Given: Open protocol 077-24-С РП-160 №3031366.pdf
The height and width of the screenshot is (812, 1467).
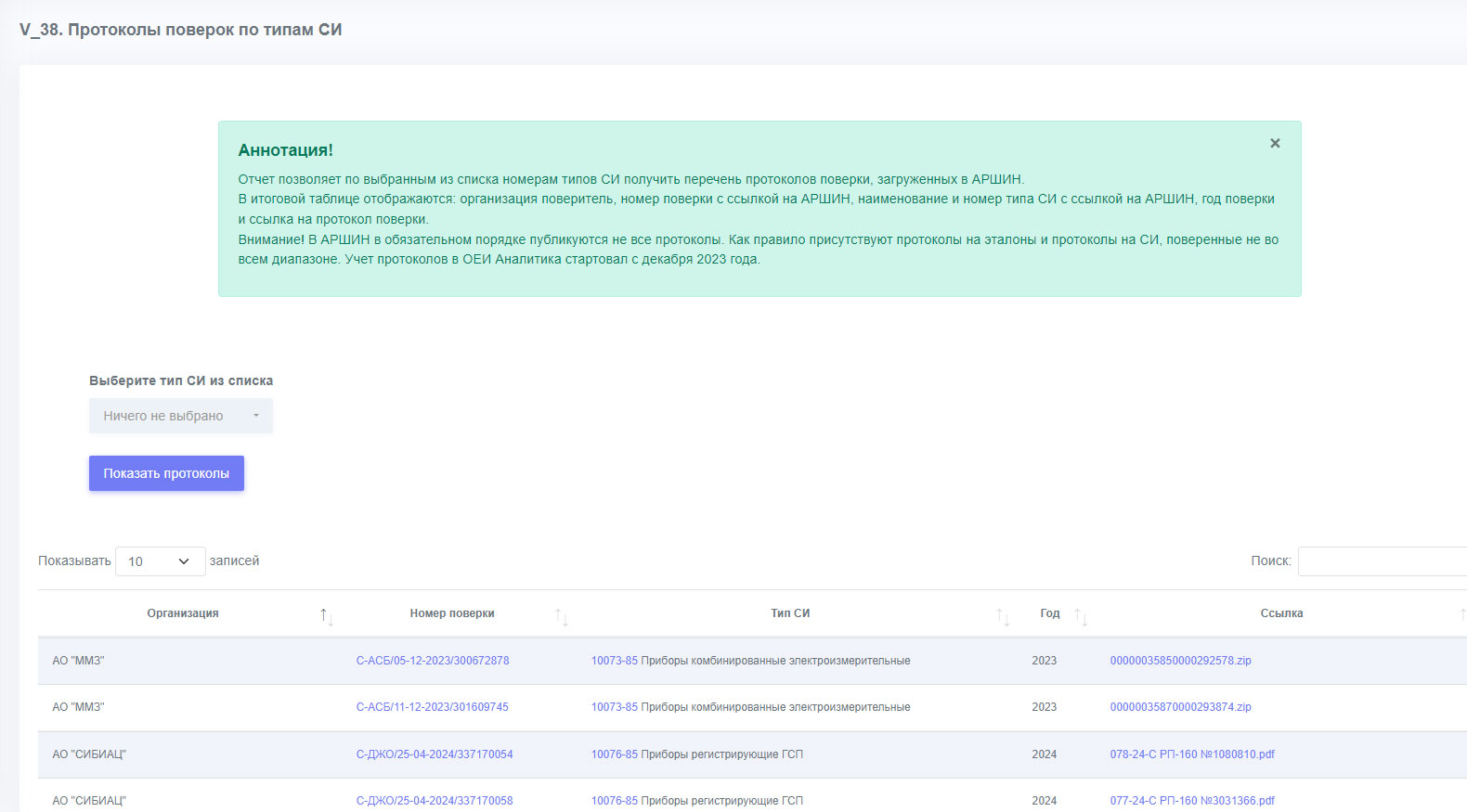Looking at the screenshot, I should pos(1192,801).
